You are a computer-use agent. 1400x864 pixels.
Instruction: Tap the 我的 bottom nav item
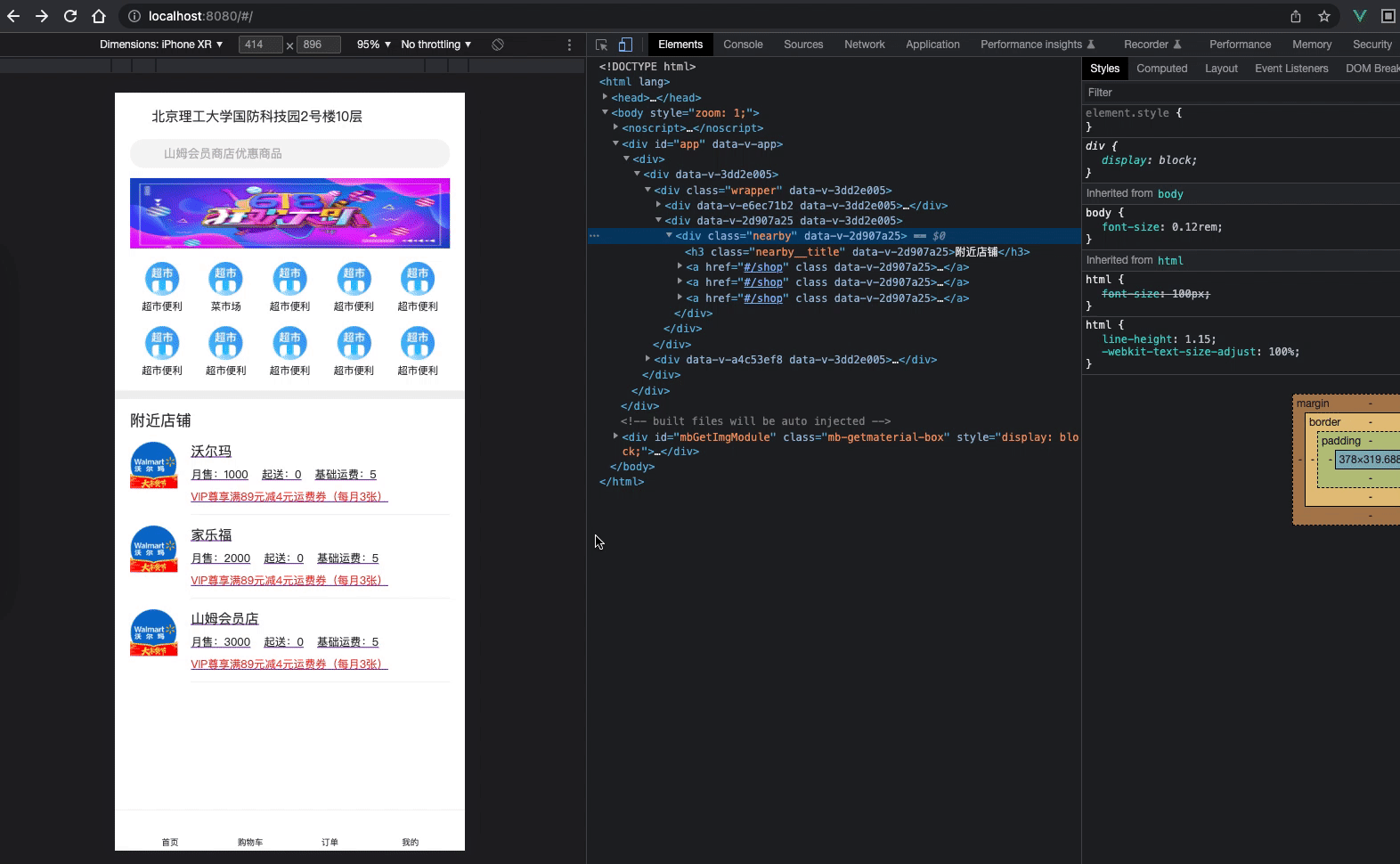click(x=410, y=842)
